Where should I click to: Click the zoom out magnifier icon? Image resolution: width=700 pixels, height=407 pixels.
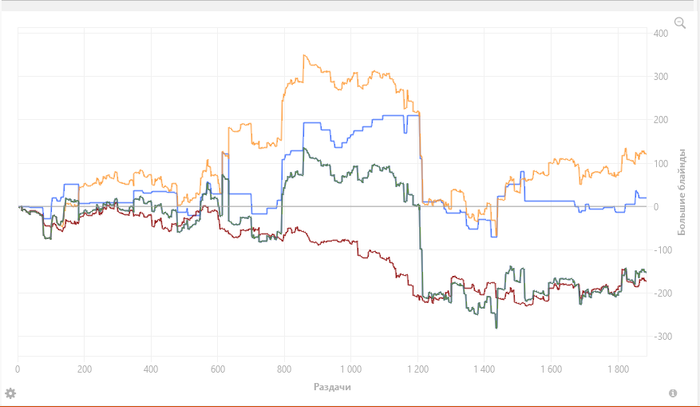(680, 22)
